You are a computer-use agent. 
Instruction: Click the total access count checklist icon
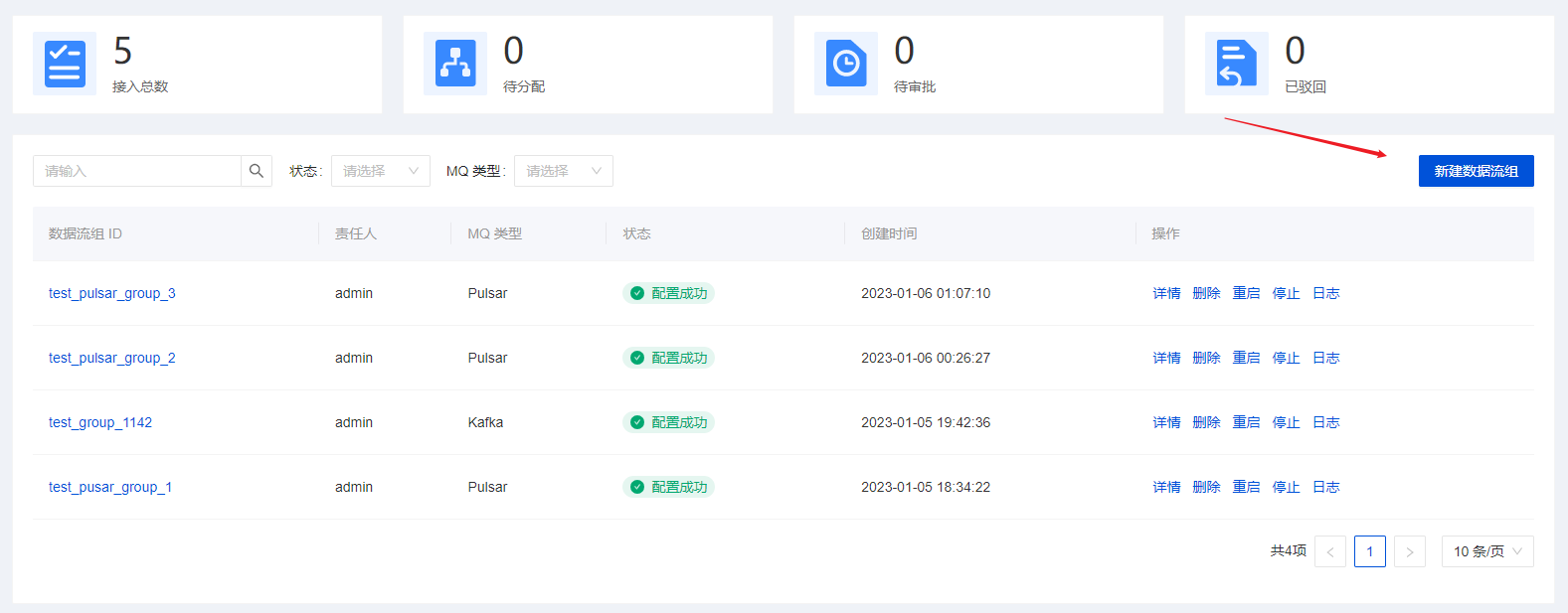pos(65,64)
